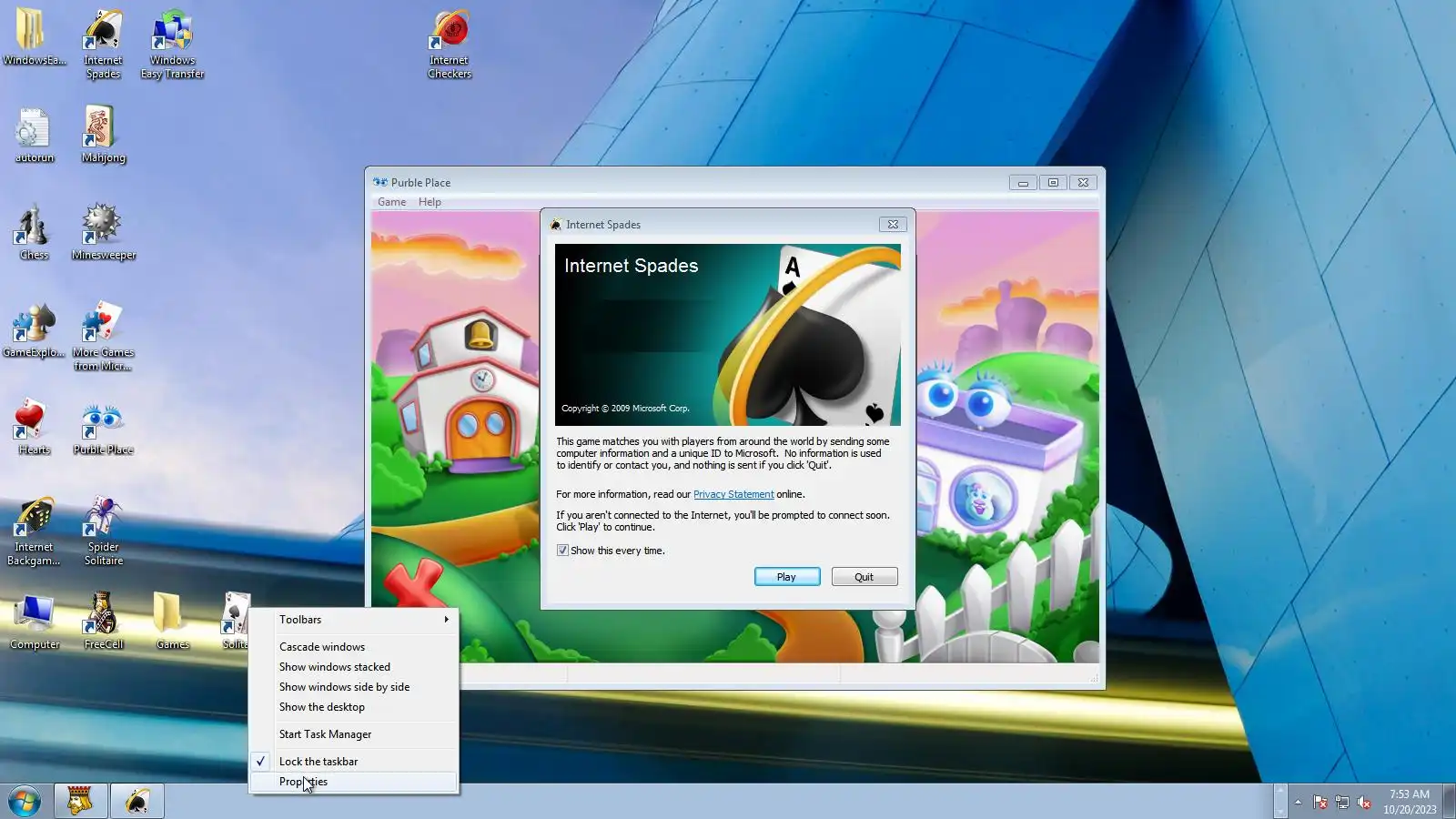Click Quit in the Internet Spades dialog

[x=864, y=577]
